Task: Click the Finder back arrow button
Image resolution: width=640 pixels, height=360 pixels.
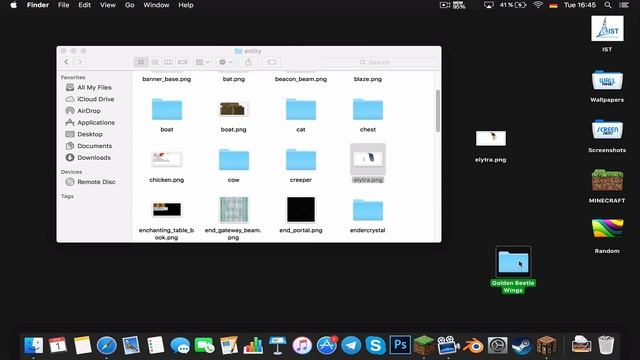Action: 67,62
